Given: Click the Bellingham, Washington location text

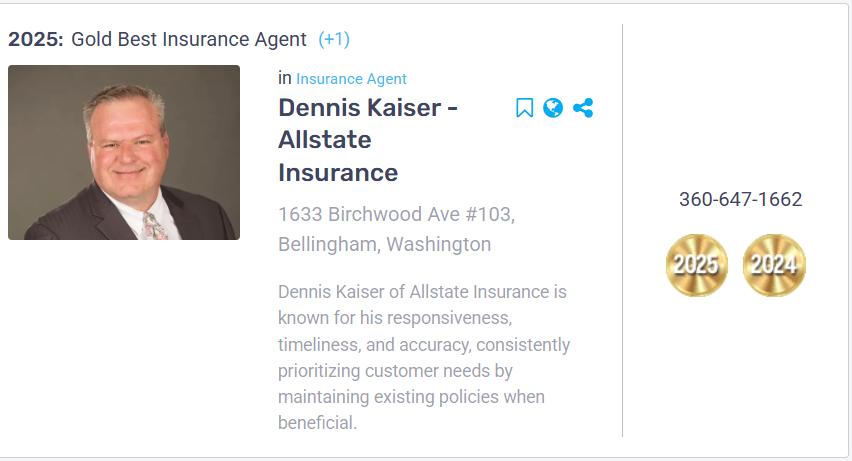Looking at the screenshot, I should pos(384,244).
